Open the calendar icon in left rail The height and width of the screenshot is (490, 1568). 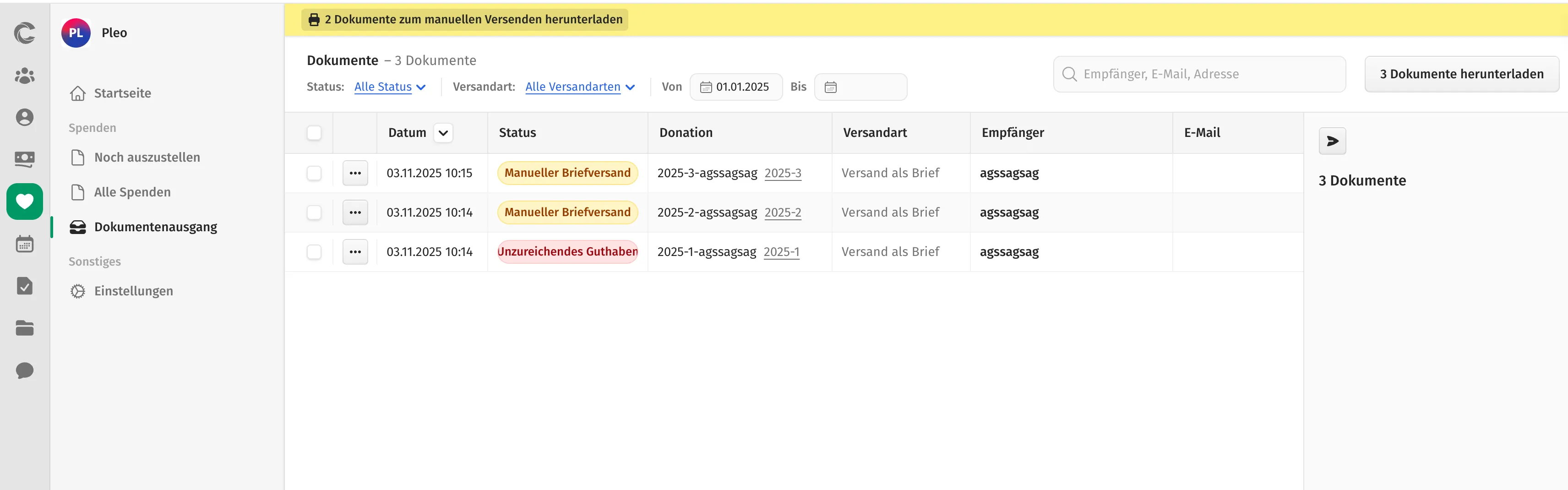(x=24, y=244)
